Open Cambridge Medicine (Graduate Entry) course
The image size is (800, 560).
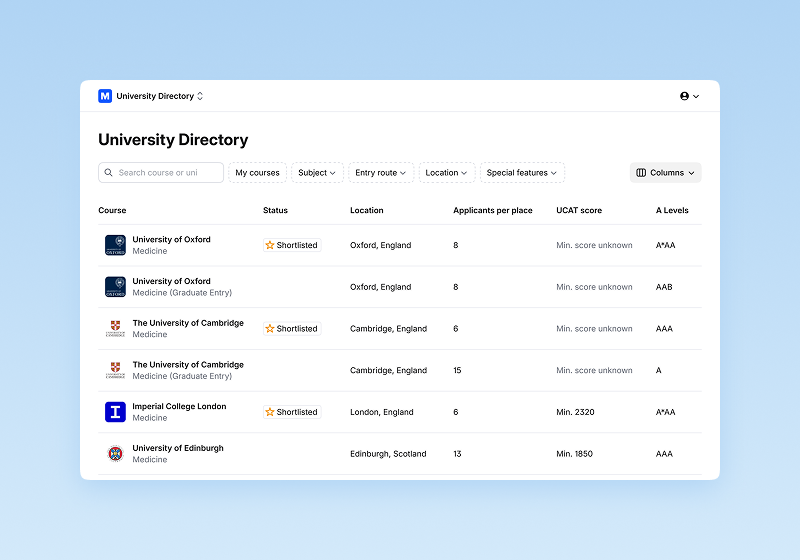point(188,370)
